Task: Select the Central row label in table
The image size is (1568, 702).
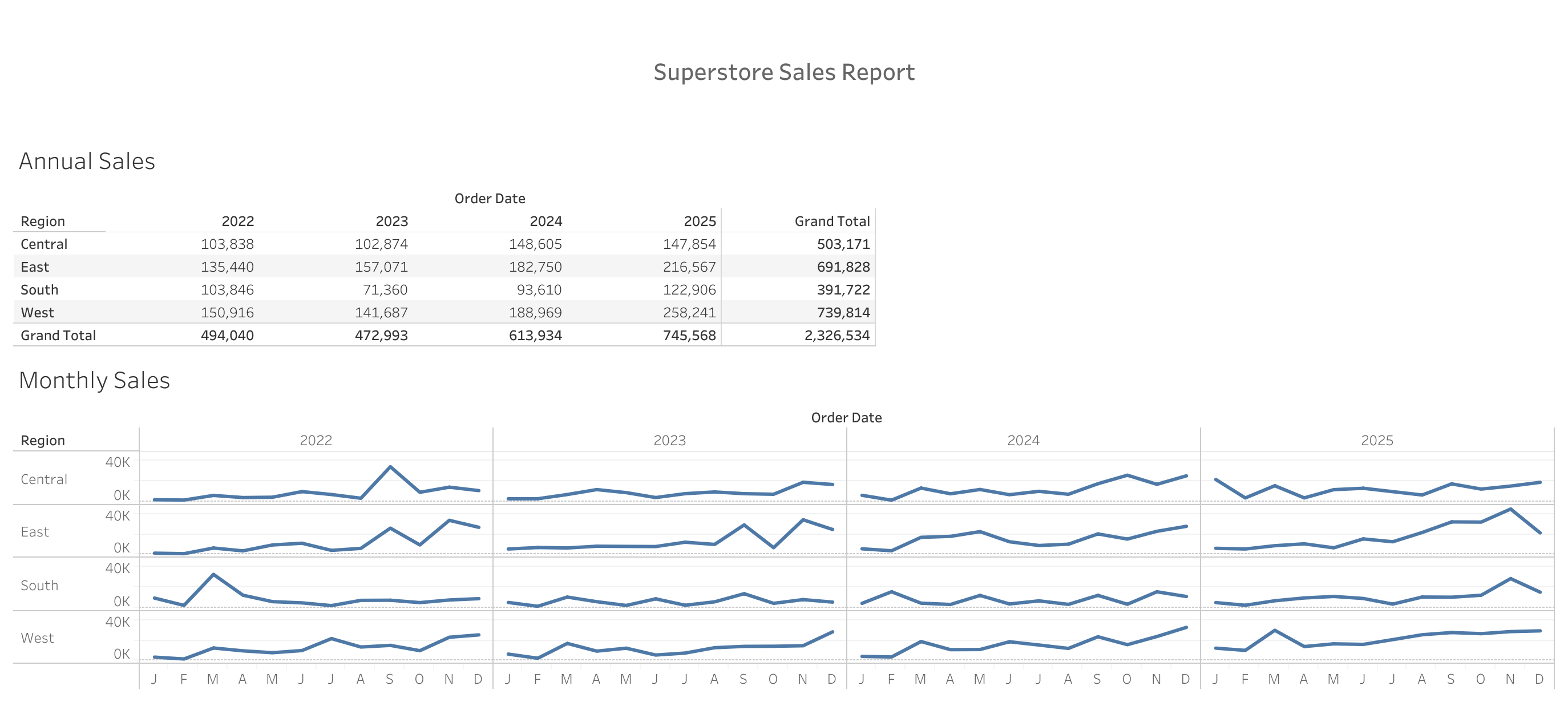Action: [44, 244]
